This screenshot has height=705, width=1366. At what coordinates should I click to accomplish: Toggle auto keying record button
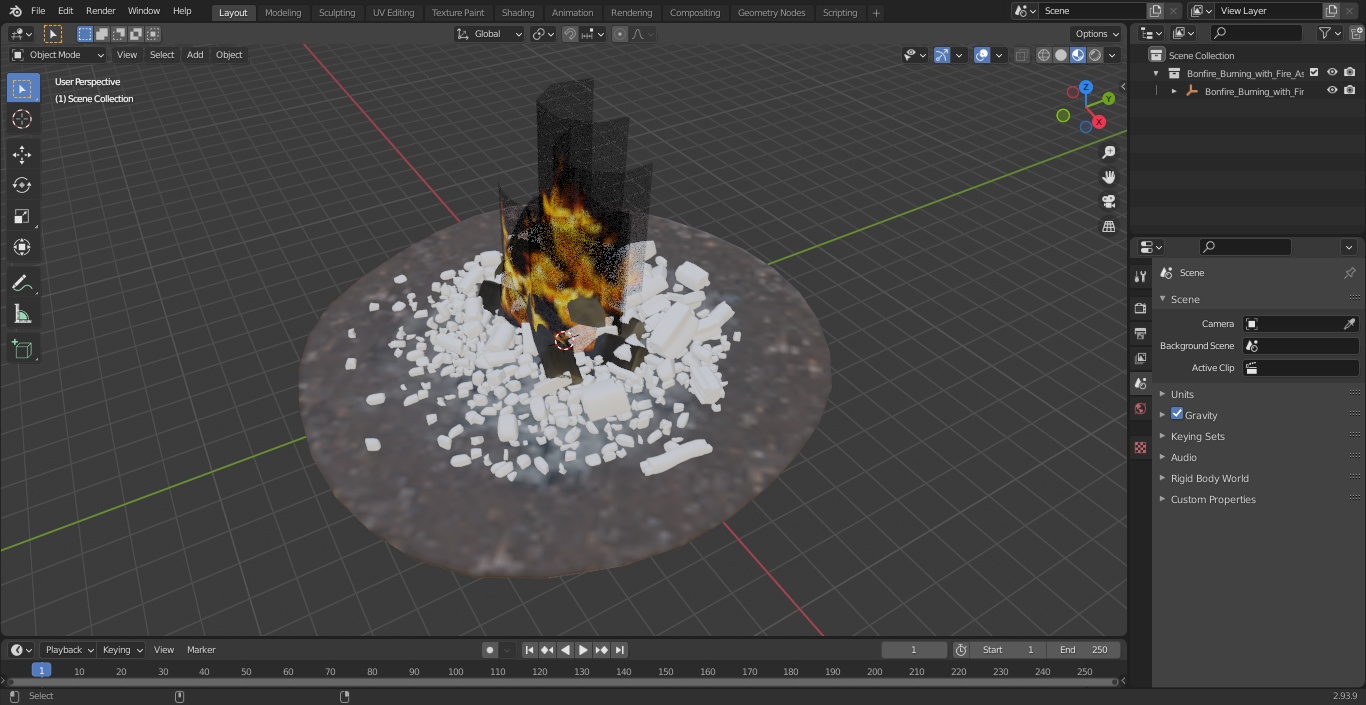pyautogui.click(x=490, y=650)
